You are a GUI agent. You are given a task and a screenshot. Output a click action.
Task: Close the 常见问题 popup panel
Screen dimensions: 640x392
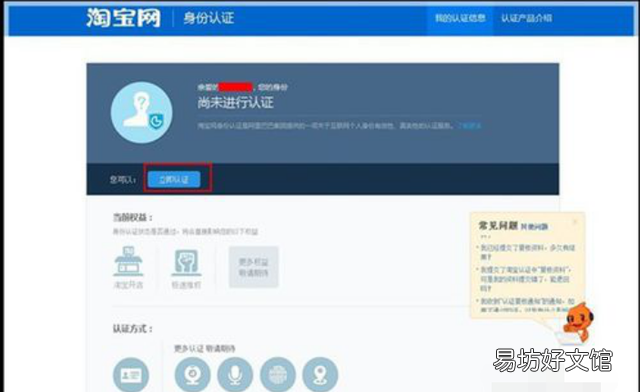(575, 223)
